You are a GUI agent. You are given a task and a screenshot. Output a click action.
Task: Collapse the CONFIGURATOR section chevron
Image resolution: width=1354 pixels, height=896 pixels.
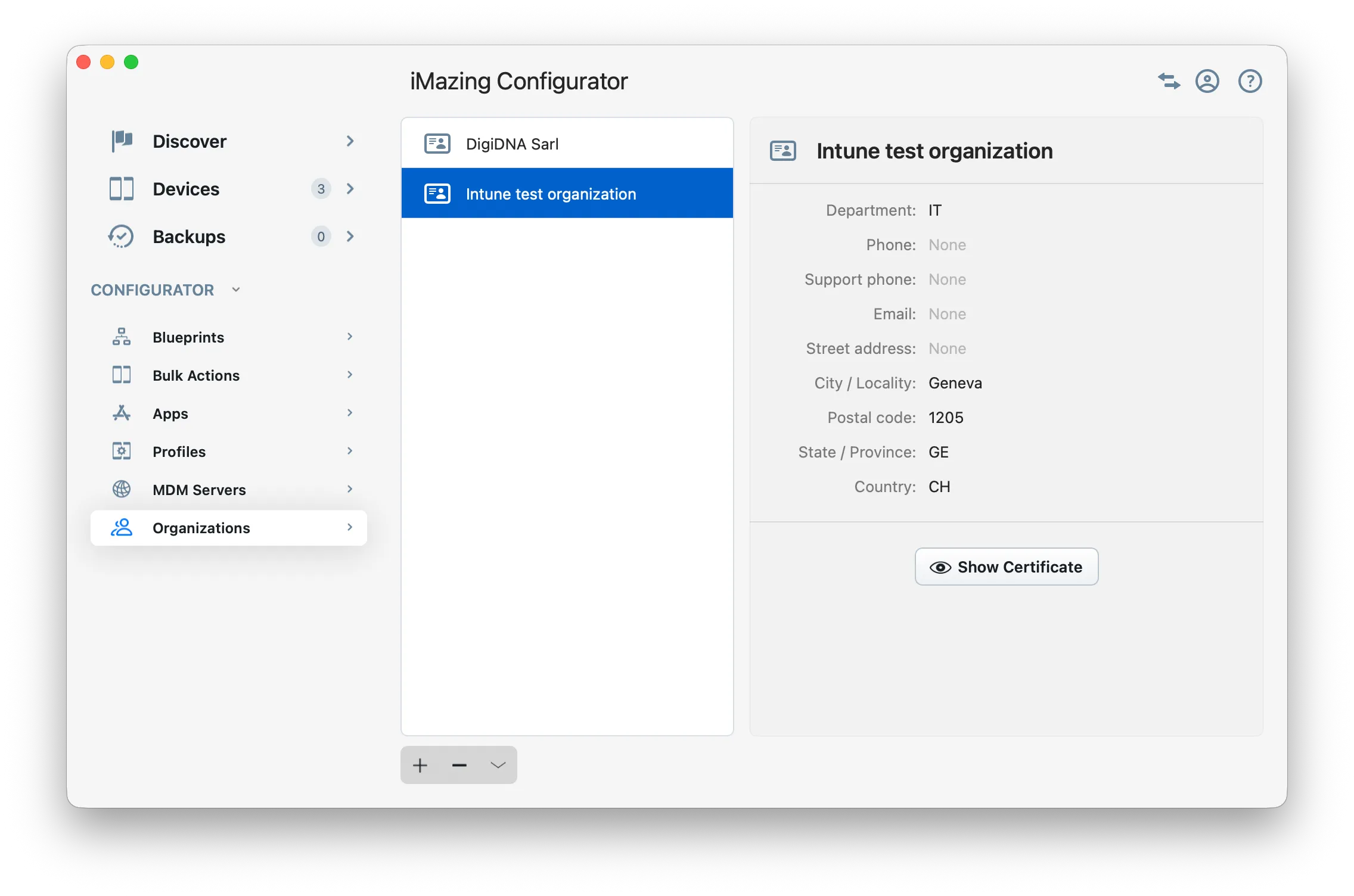(236, 290)
